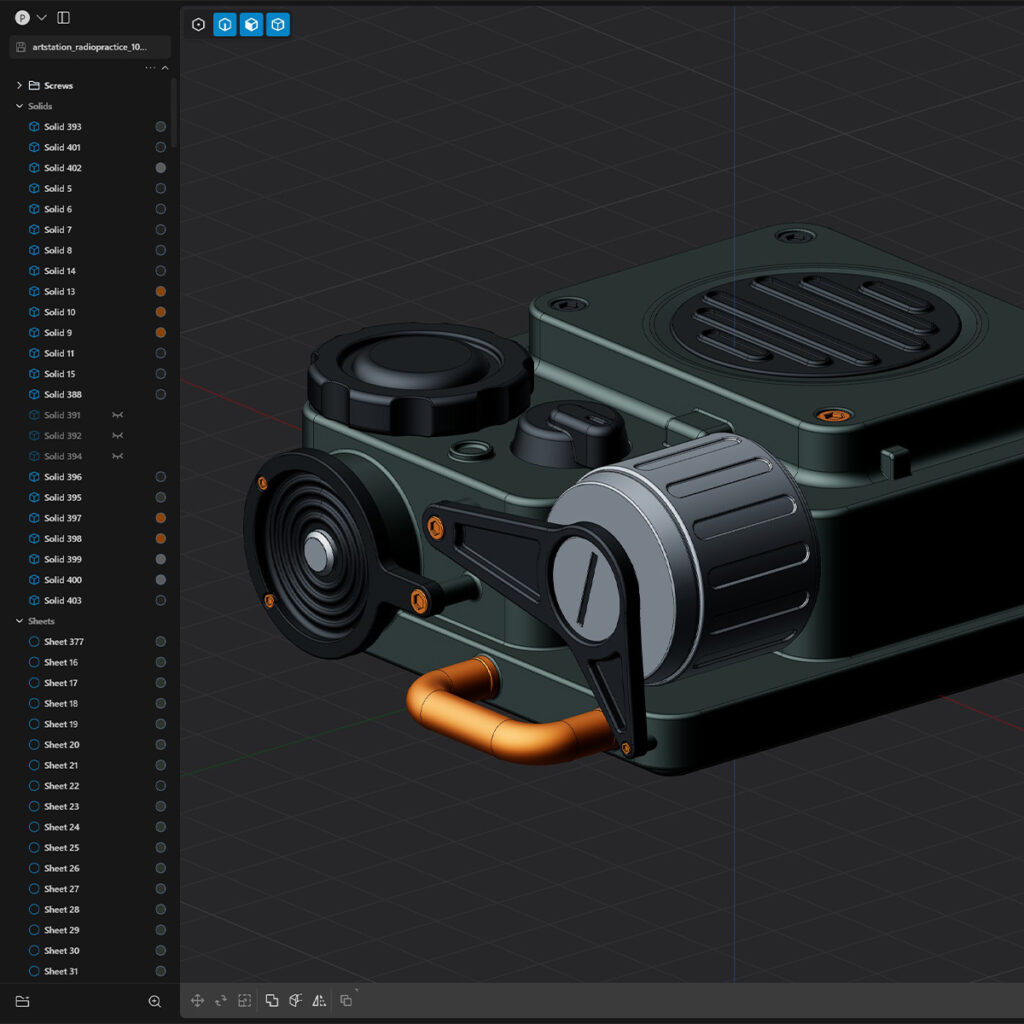Show hidden Solid 394 via eye icon

click(x=117, y=456)
